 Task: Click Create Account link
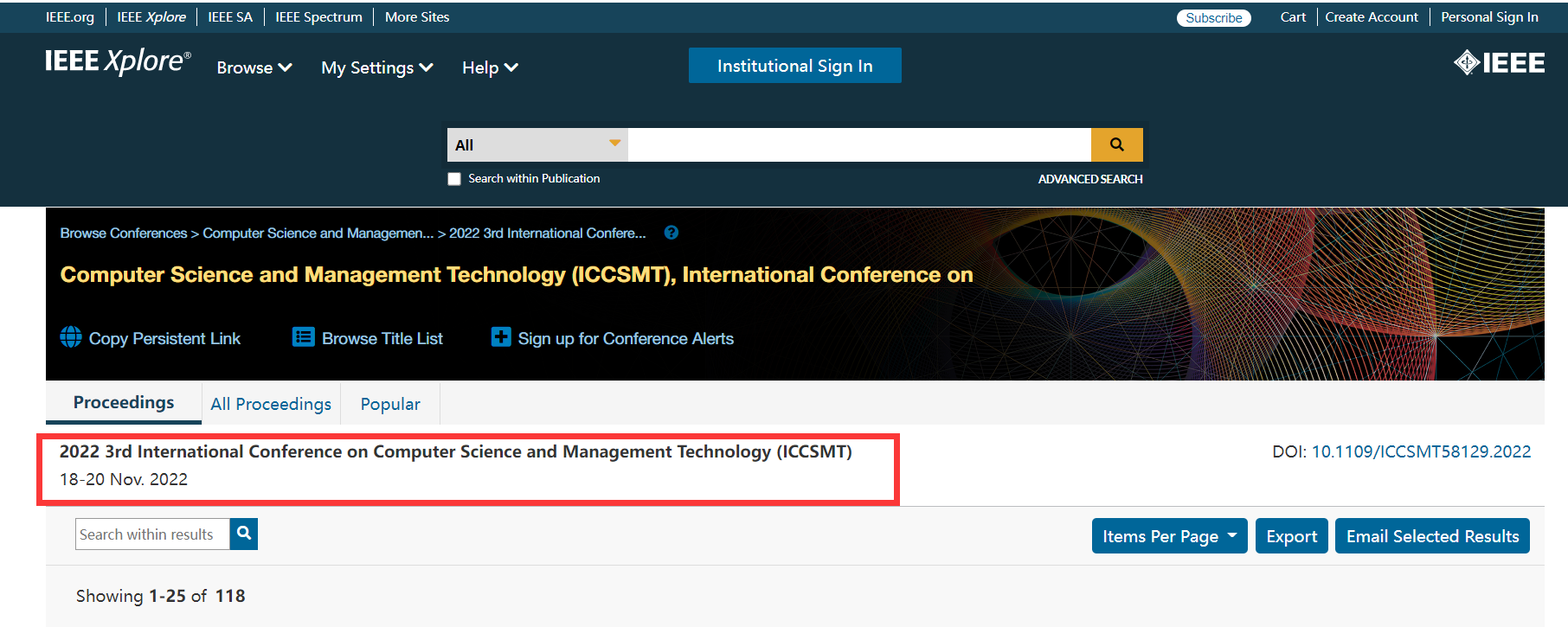click(1372, 17)
